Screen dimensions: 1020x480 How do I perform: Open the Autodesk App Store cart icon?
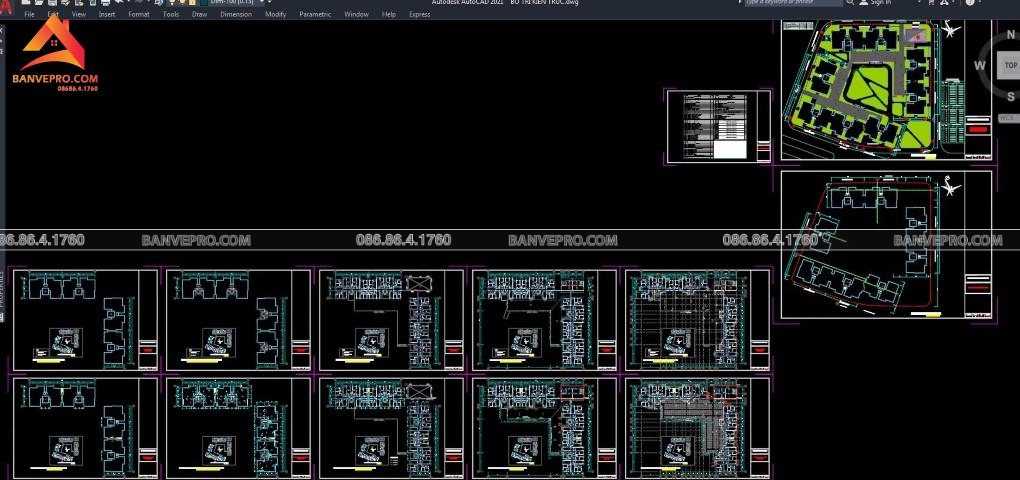pos(932,3)
